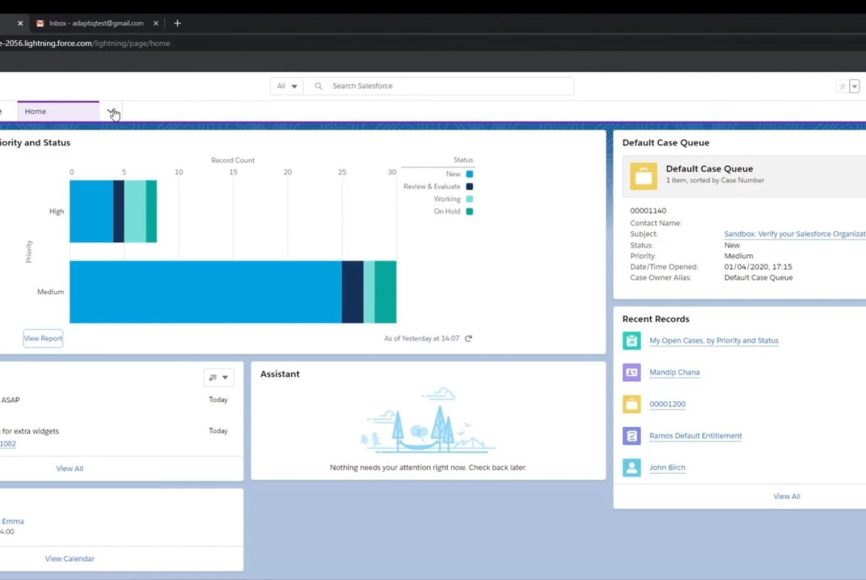Click the entitlement icon beside Ramos Default Entitlement
Viewport: 866px width, 580px height.
[631, 436]
